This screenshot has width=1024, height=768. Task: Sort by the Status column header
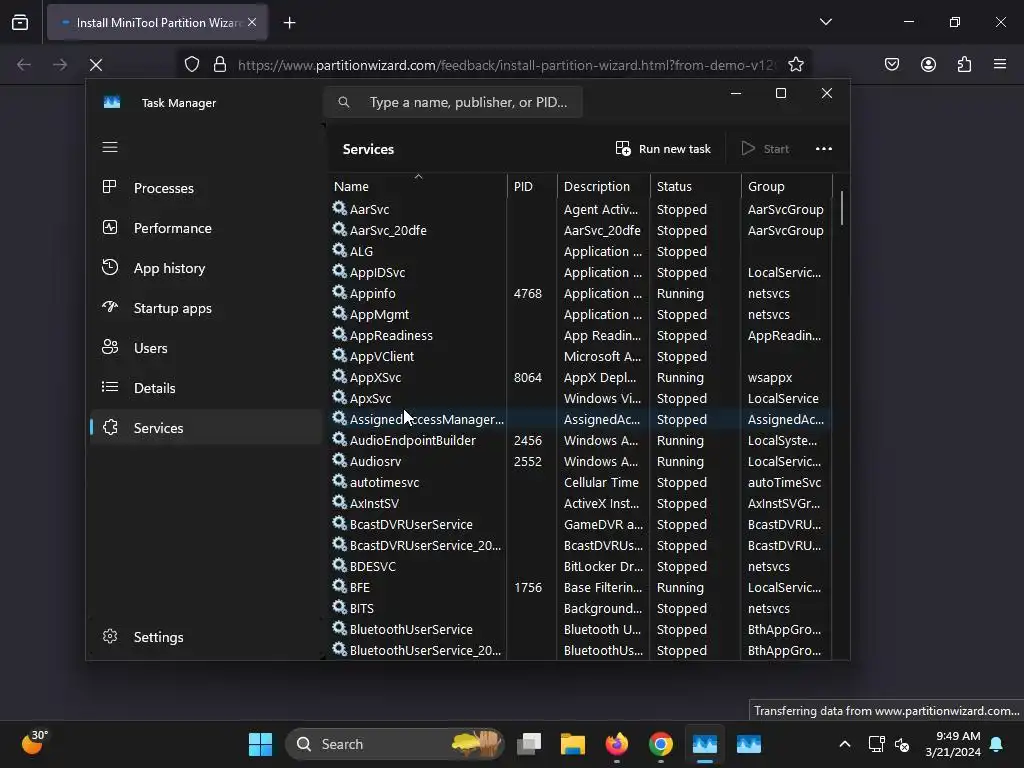pos(696,186)
